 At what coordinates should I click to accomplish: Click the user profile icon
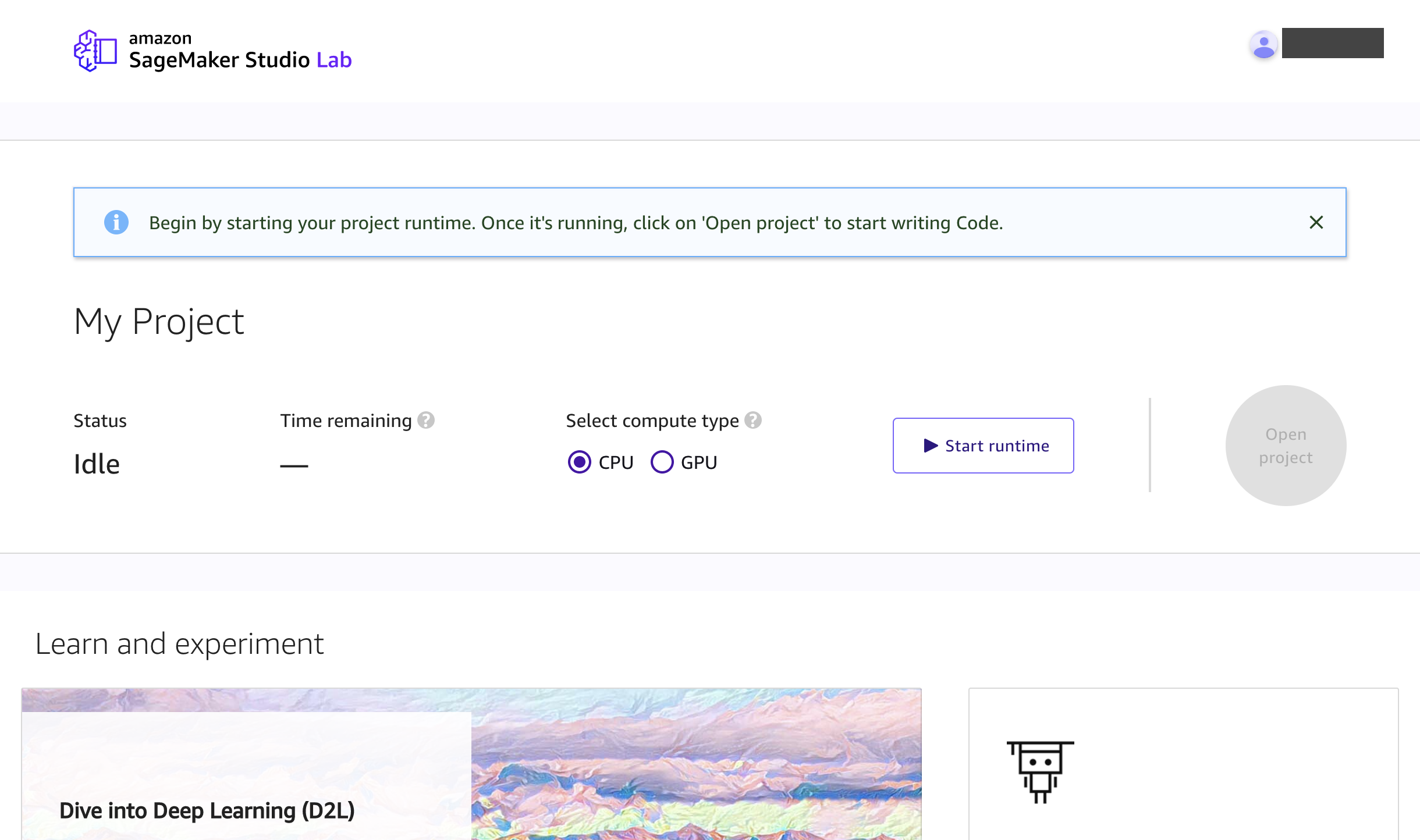tap(1262, 42)
